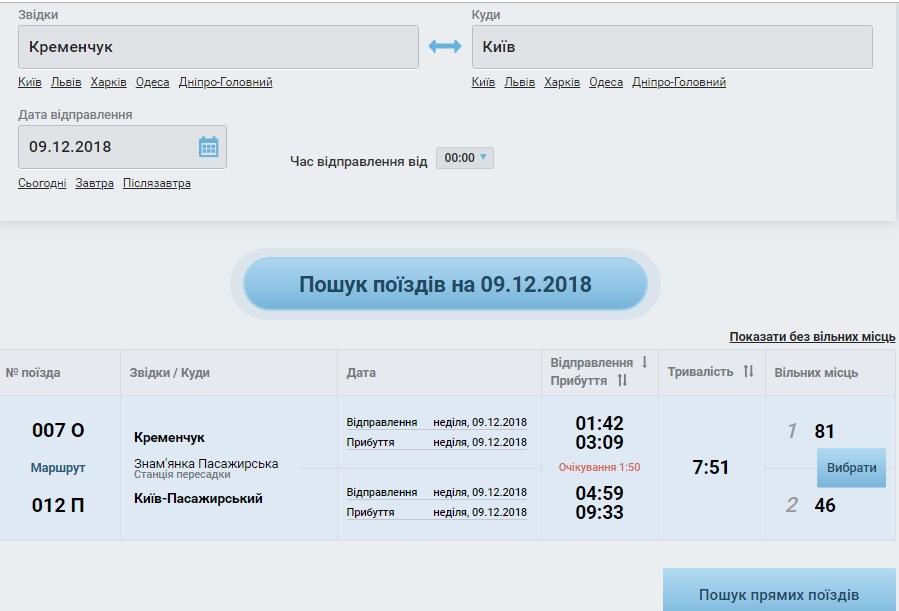Open the calendar date picker icon

click(208, 147)
